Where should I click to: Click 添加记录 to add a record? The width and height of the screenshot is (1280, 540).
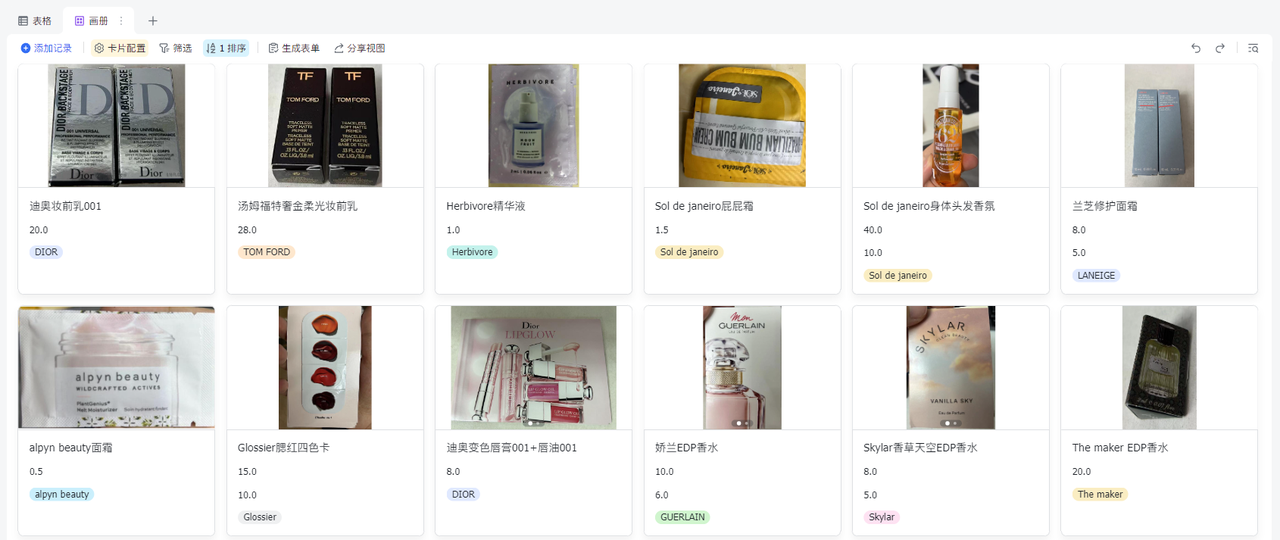(x=46, y=48)
